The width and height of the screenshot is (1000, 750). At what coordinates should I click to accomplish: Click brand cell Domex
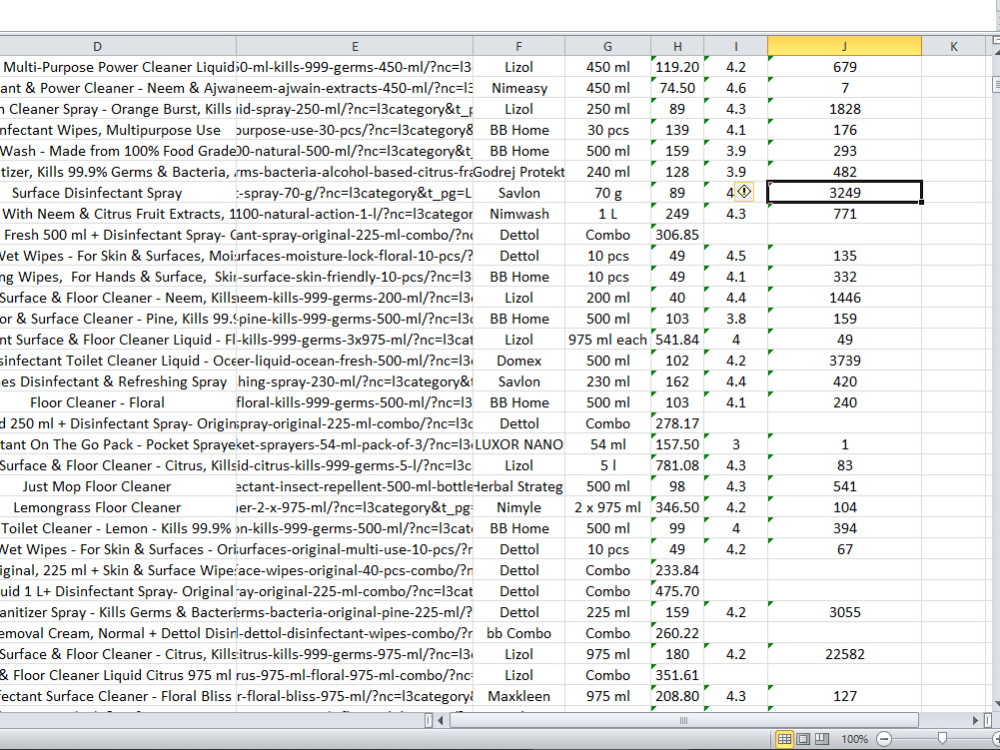518,360
